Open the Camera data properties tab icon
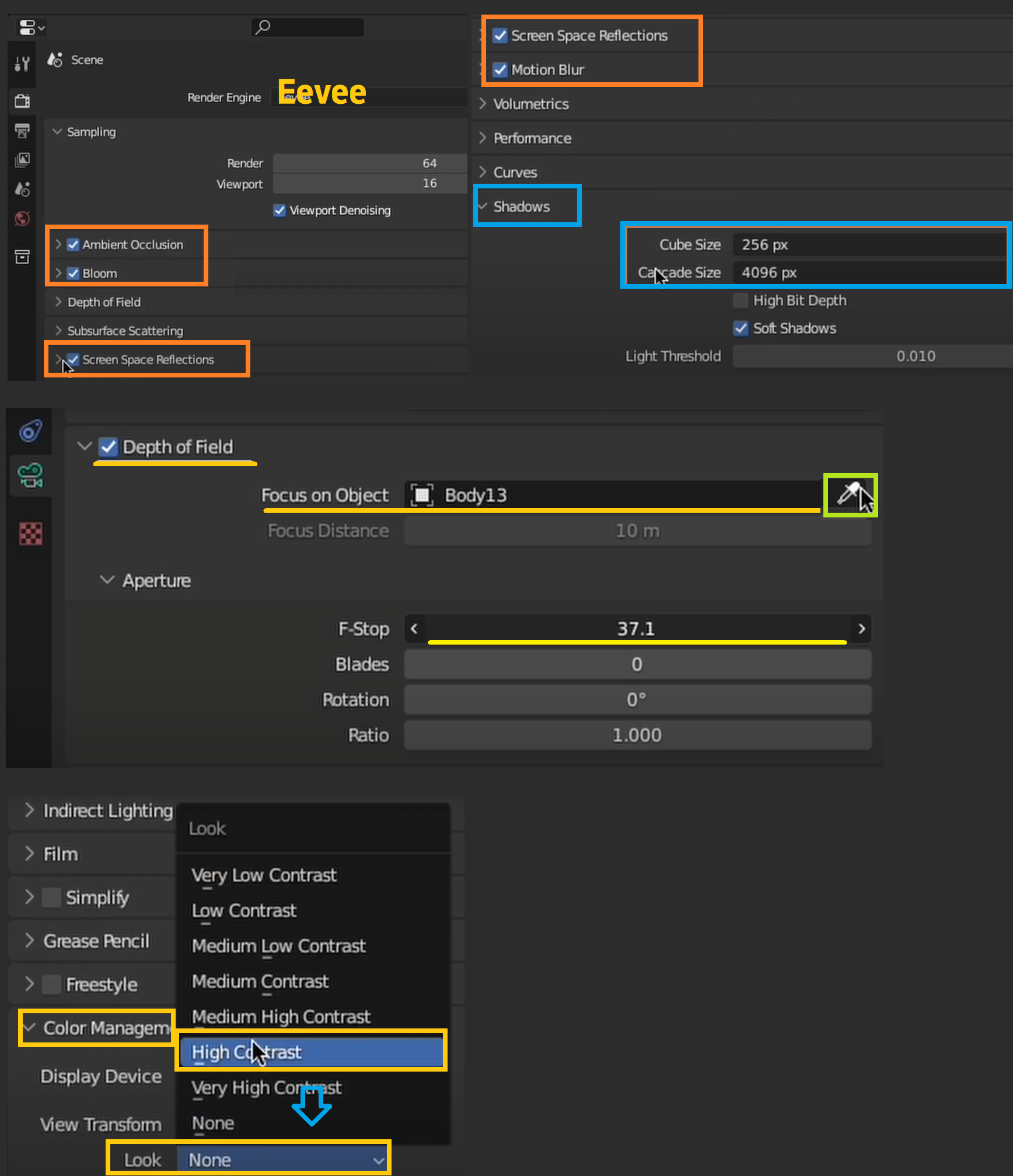 click(30, 475)
